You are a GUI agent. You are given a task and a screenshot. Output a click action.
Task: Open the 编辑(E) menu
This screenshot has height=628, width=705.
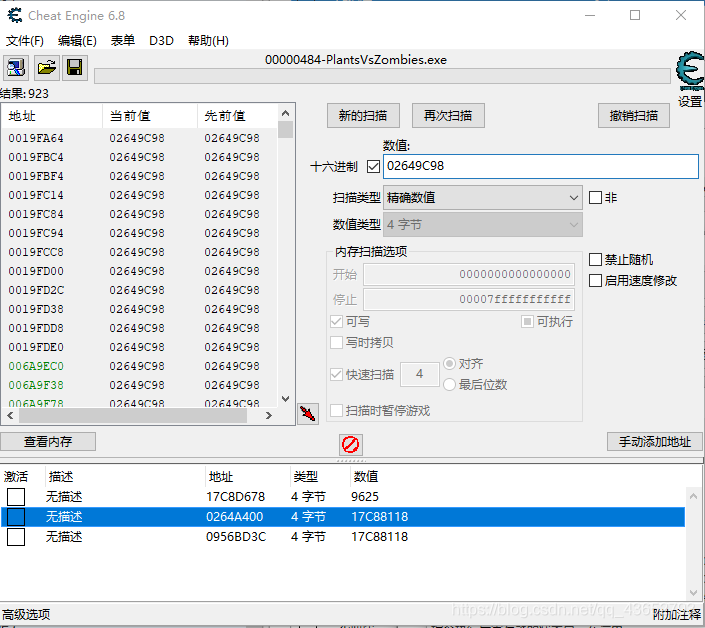click(x=77, y=41)
